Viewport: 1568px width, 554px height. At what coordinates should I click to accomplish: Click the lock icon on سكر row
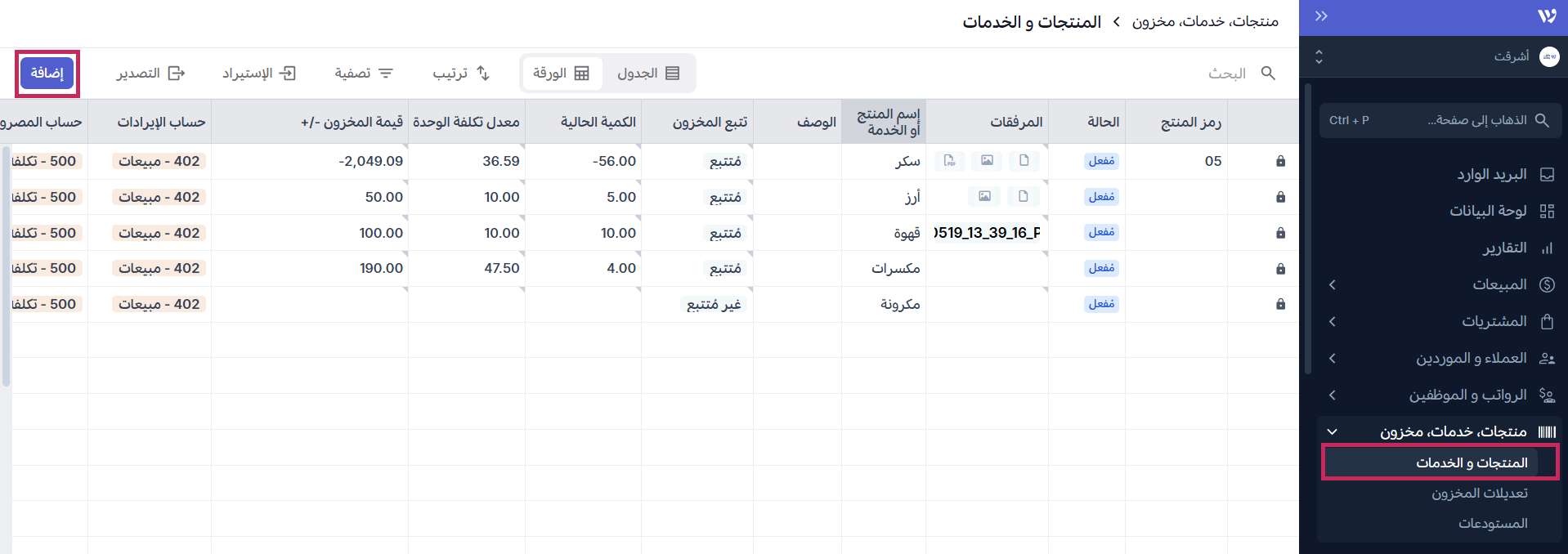(x=1280, y=162)
